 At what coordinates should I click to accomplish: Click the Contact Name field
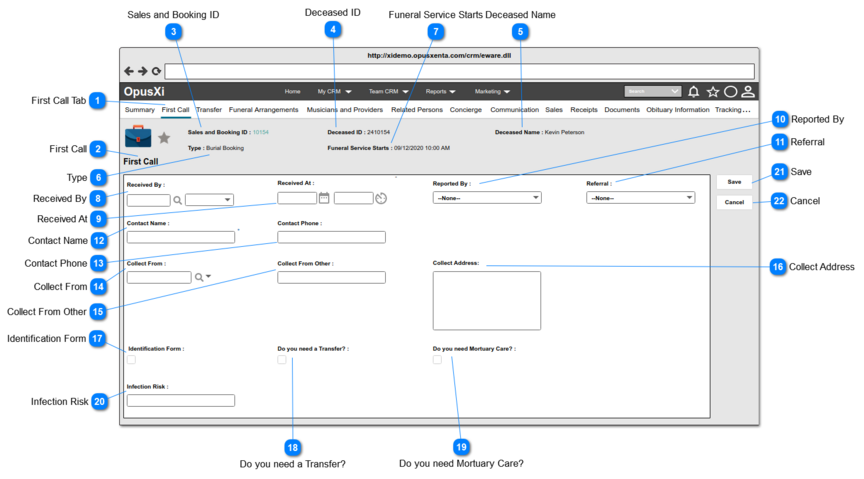point(181,238)
